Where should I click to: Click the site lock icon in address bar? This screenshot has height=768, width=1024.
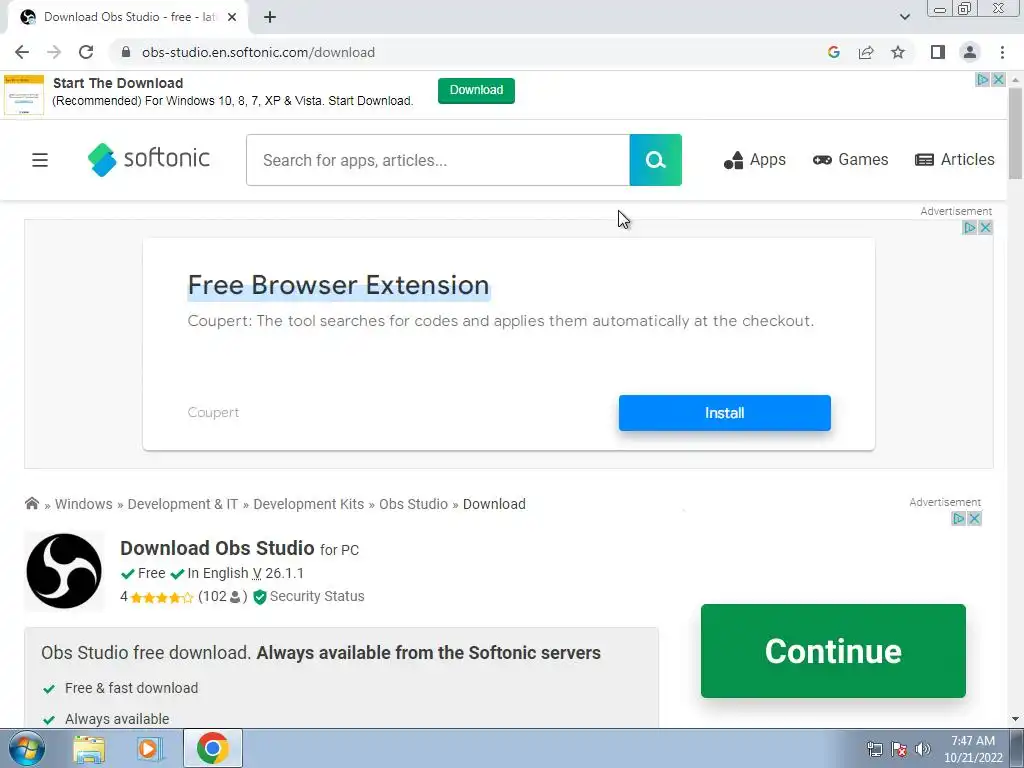[x=126, y=52]
